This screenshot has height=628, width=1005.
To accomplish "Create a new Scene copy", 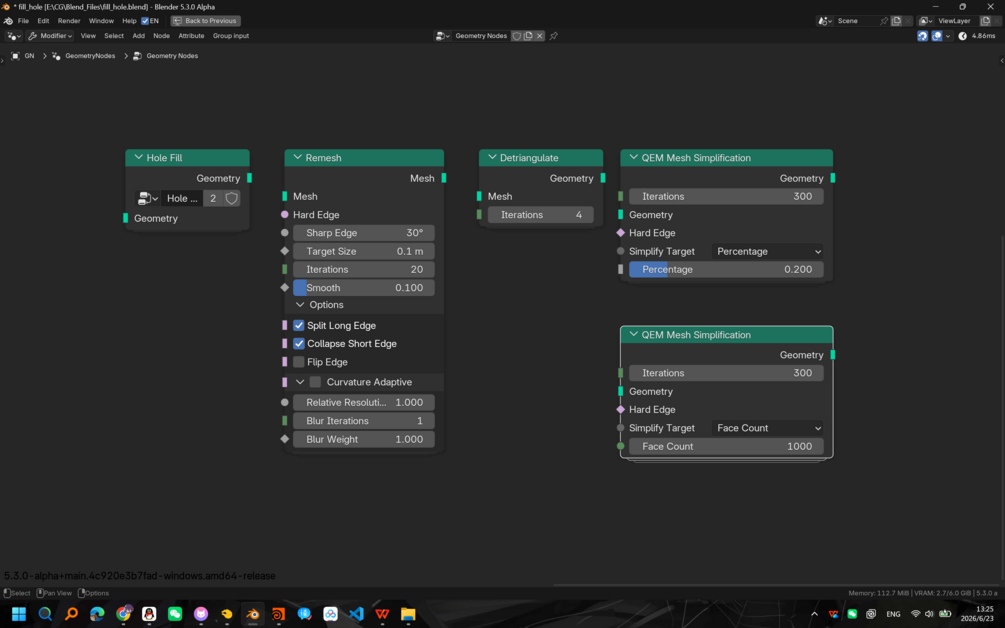I will (897, 21).
